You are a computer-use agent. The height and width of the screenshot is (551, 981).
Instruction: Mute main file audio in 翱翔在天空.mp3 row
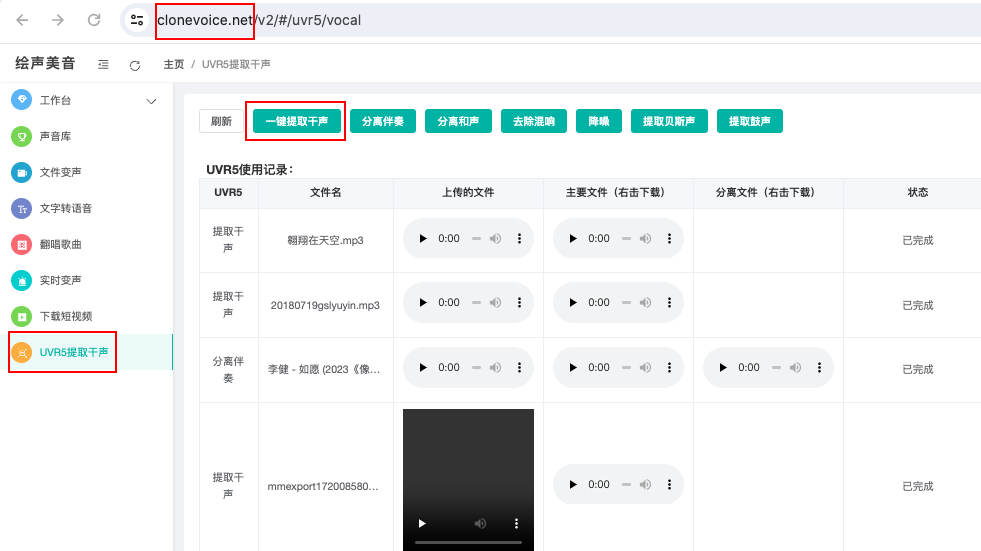click(x=646, y=238)
